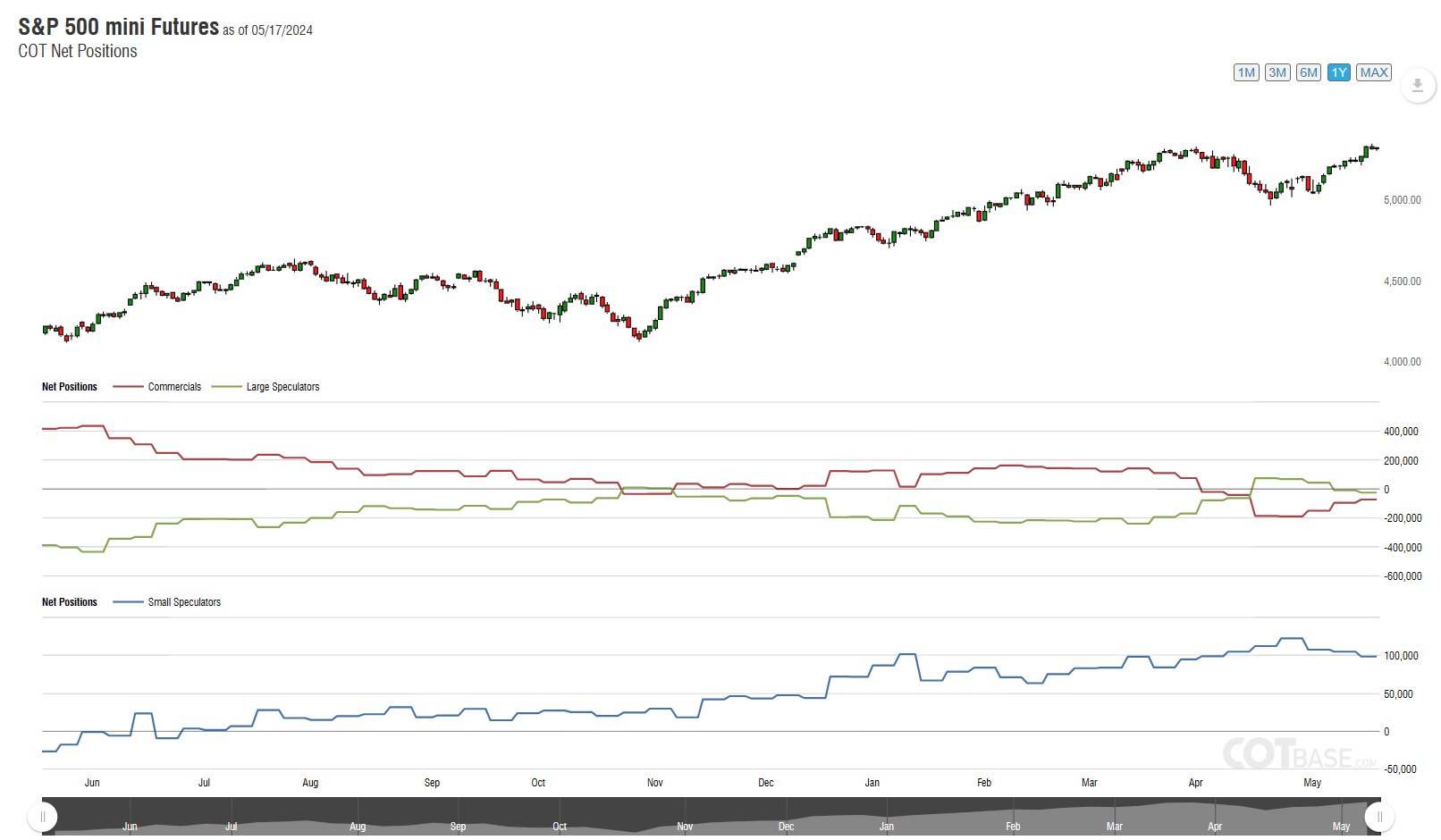The image size is (1441, 840).
Task: Click Mar in the bottom navigator strip
Action: [x=1115, y=827]
